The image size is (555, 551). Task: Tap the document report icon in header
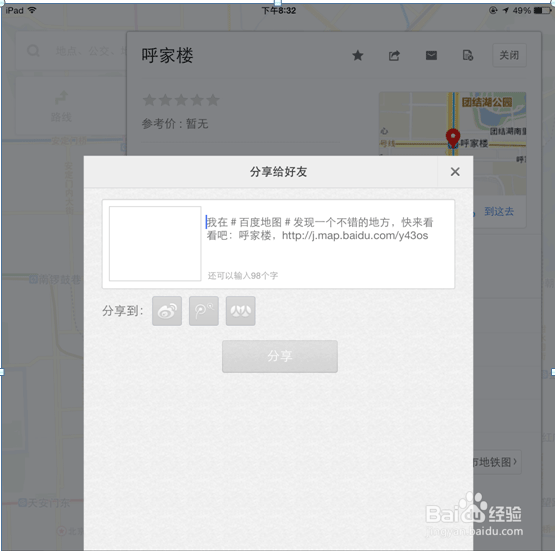click(x=468, y=55)
